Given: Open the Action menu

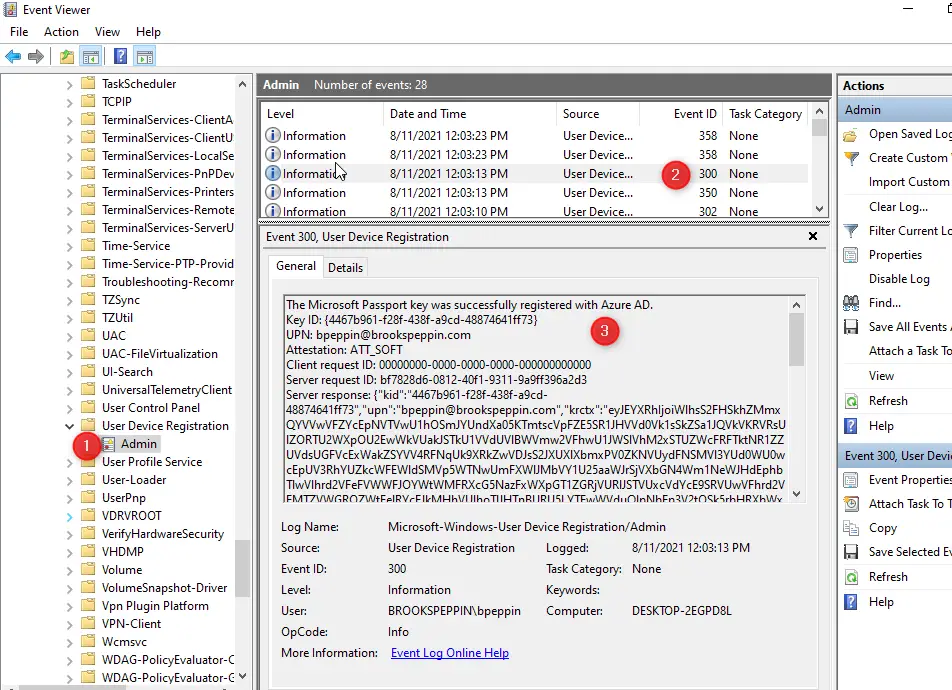Looking at the screenshot, I should (x=61, y=32).
